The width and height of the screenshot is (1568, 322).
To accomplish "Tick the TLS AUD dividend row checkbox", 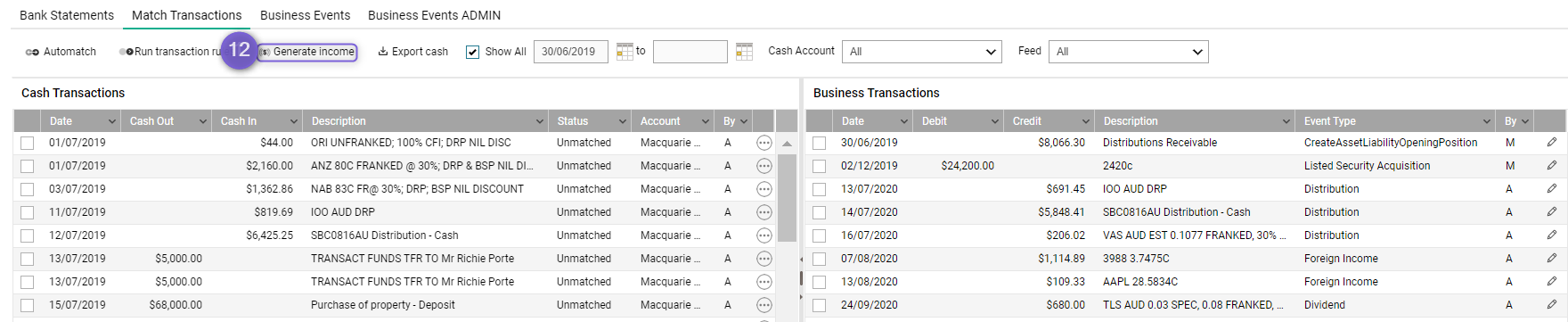I will coord(819,305).
